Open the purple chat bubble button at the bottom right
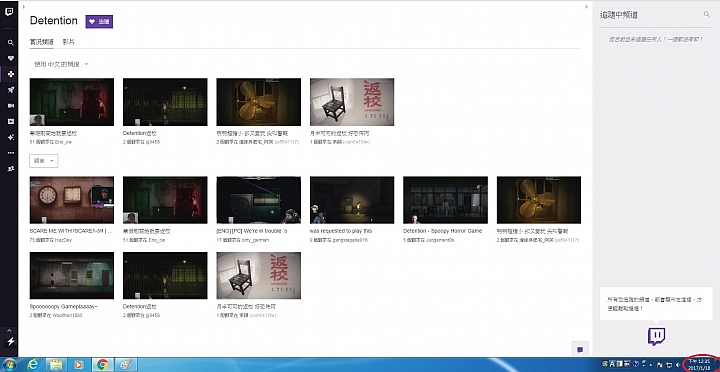This screenshot has width=720, height=372. point(580,349)
